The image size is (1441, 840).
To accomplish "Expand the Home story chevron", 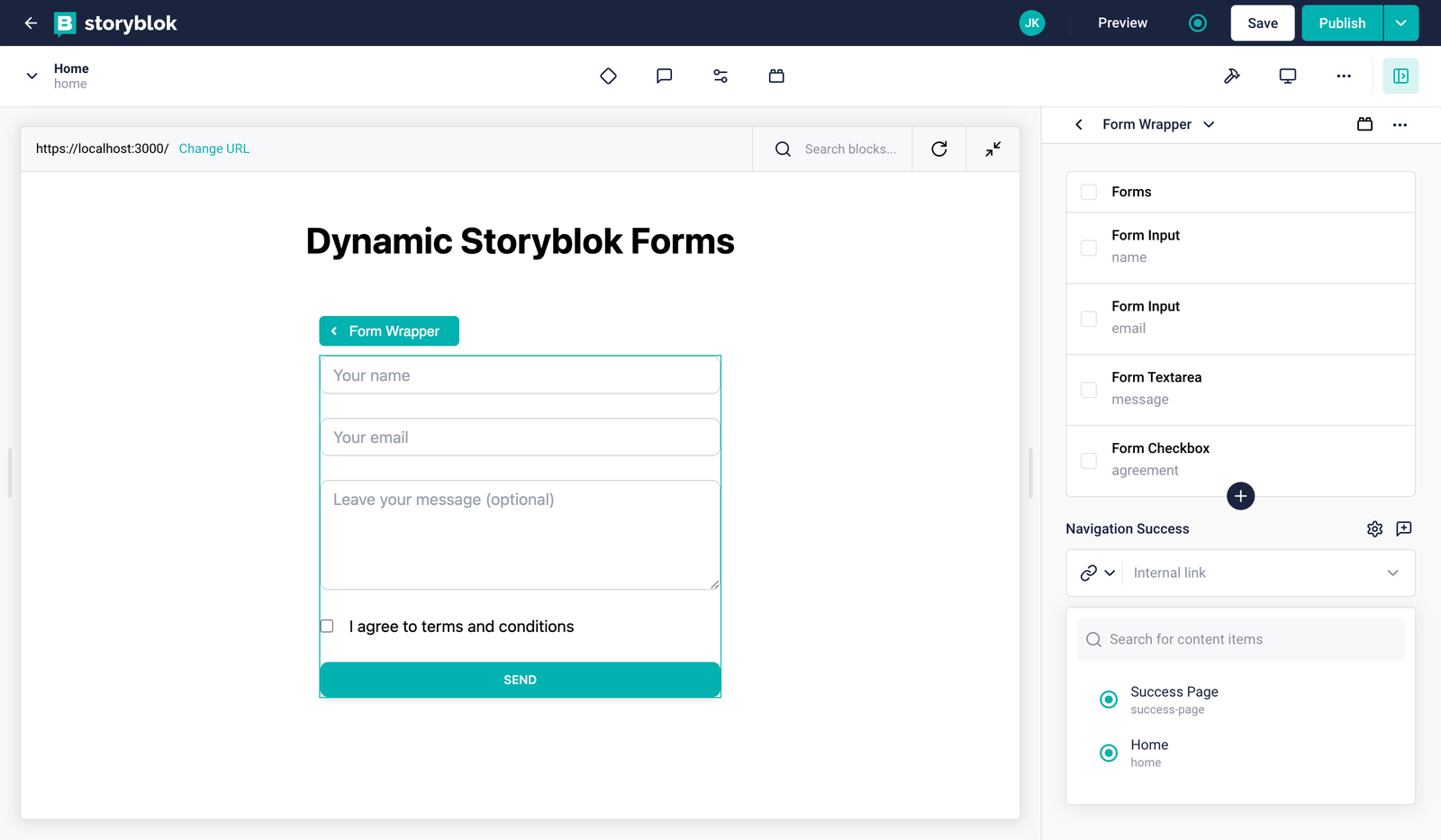I will (32, 77).
